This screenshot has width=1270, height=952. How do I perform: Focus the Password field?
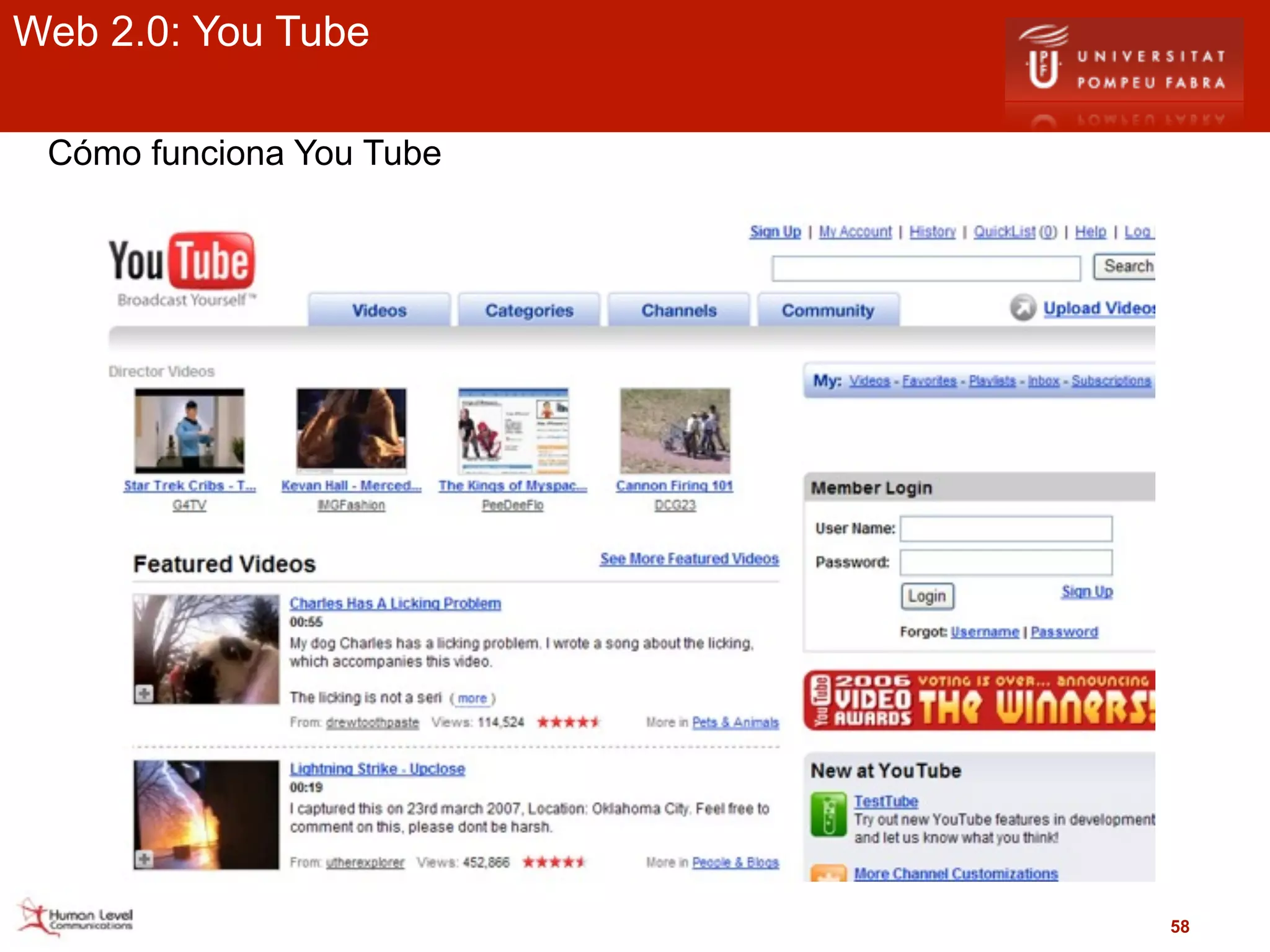1006,563
